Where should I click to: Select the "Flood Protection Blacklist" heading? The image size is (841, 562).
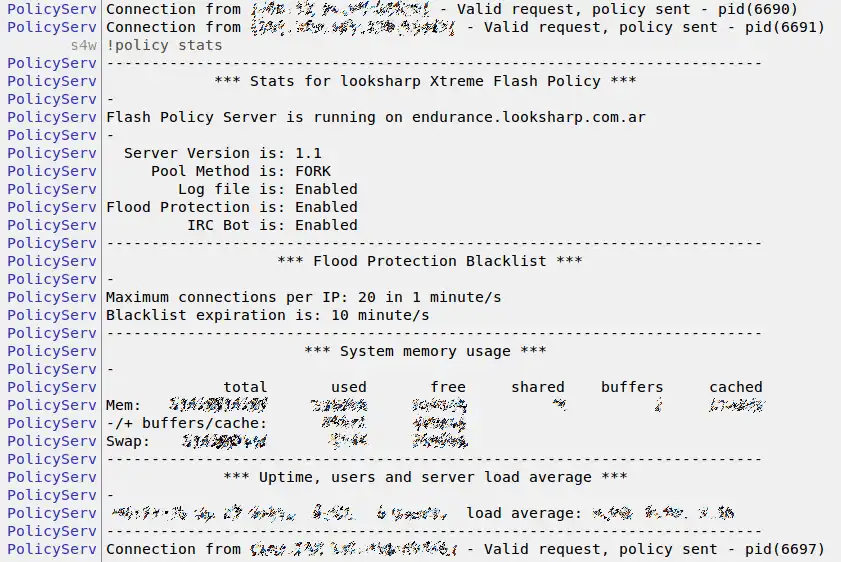pyautogui.click(x=429, y=261)
